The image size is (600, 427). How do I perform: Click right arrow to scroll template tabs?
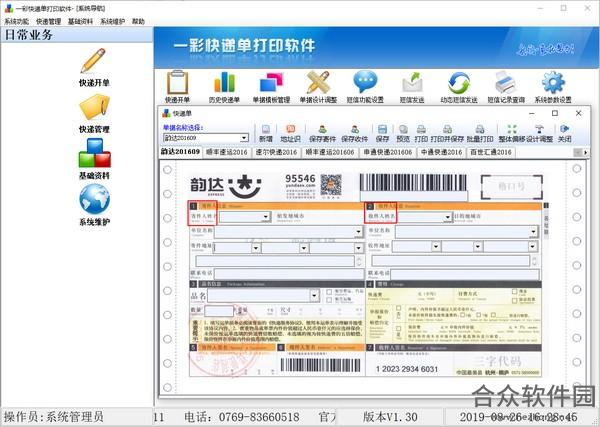point(585,153)
